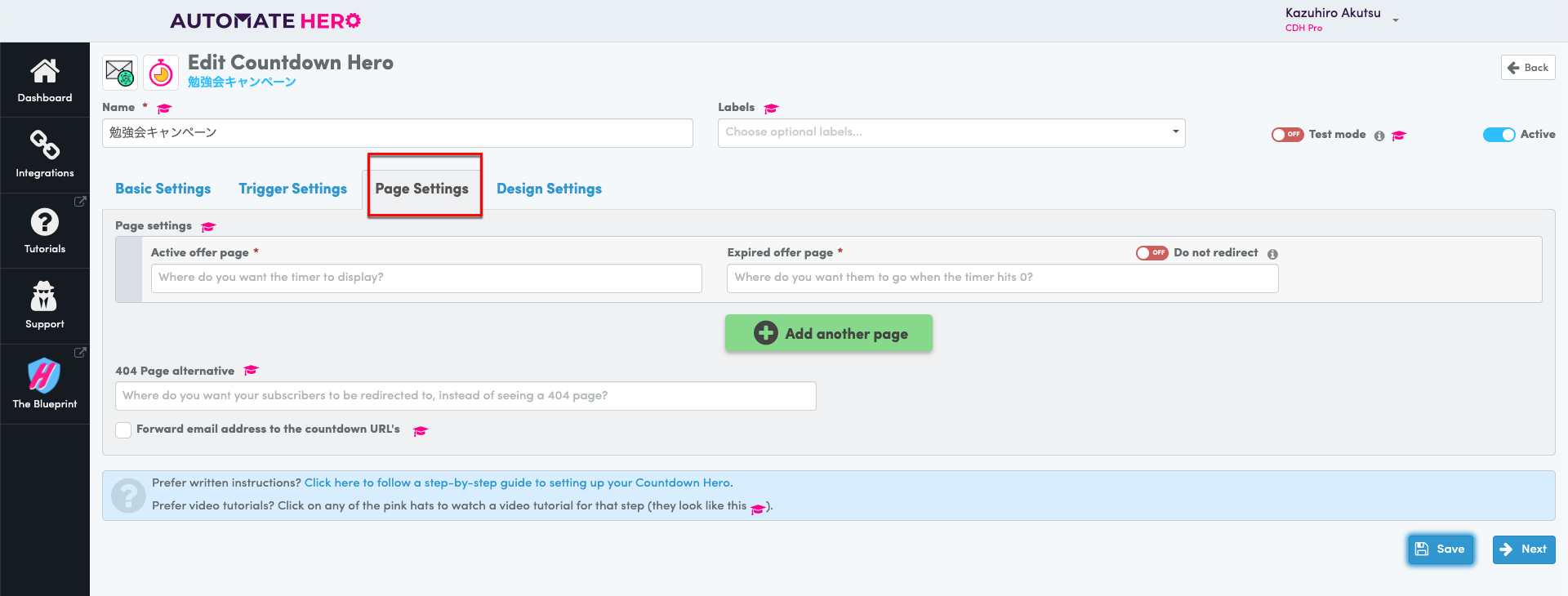Click the pink countdown timer icon
The height and width of the screenshot is (596, 1568).
pos(161,73)
